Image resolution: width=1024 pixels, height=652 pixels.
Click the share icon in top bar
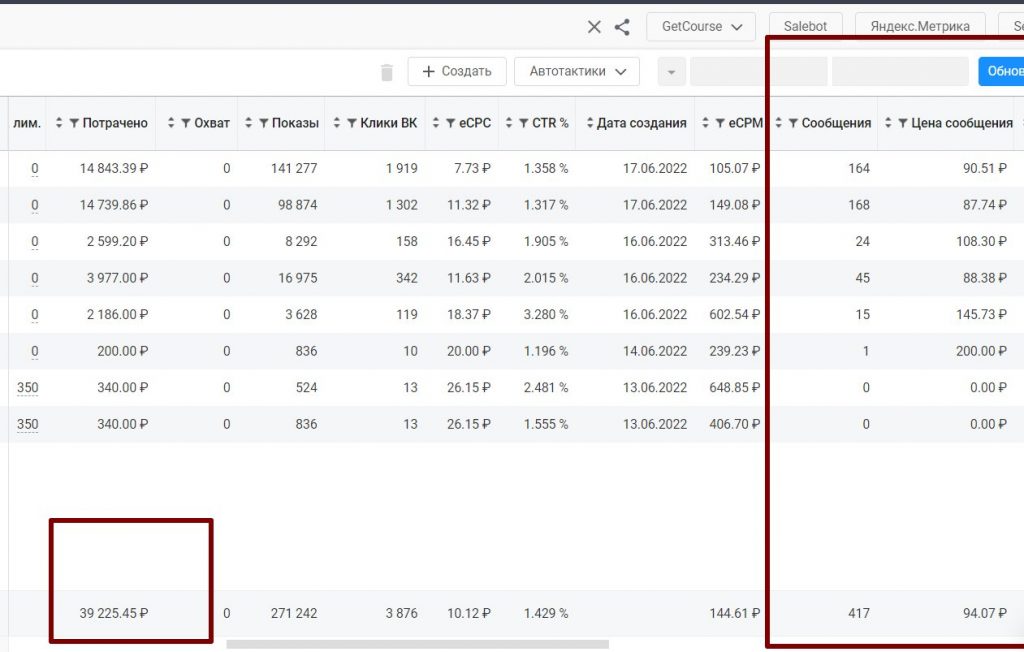tap(622, 27)
